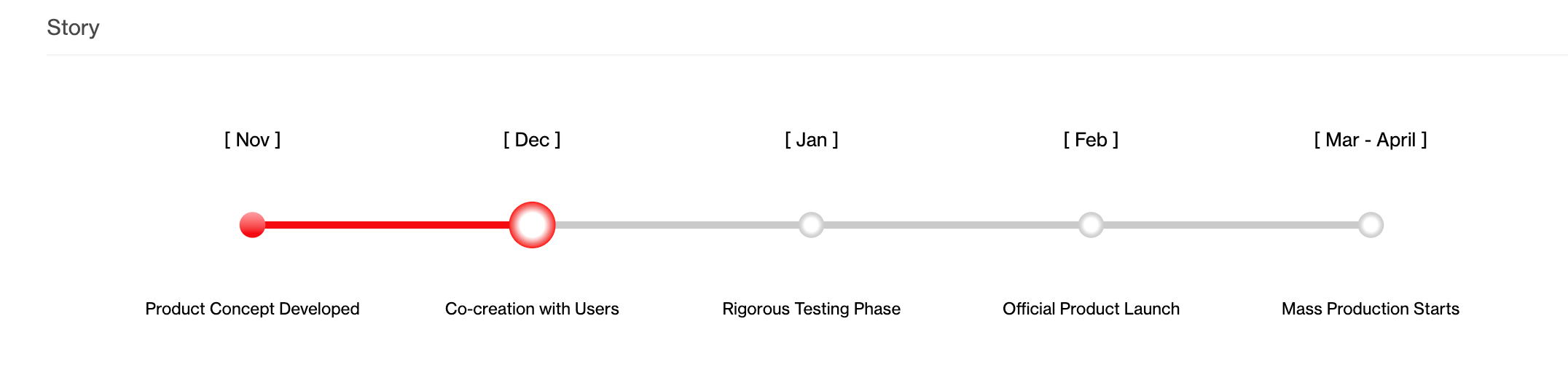Click the Official Product Launch caption

pyautogui.click(x=1091, y=309)
